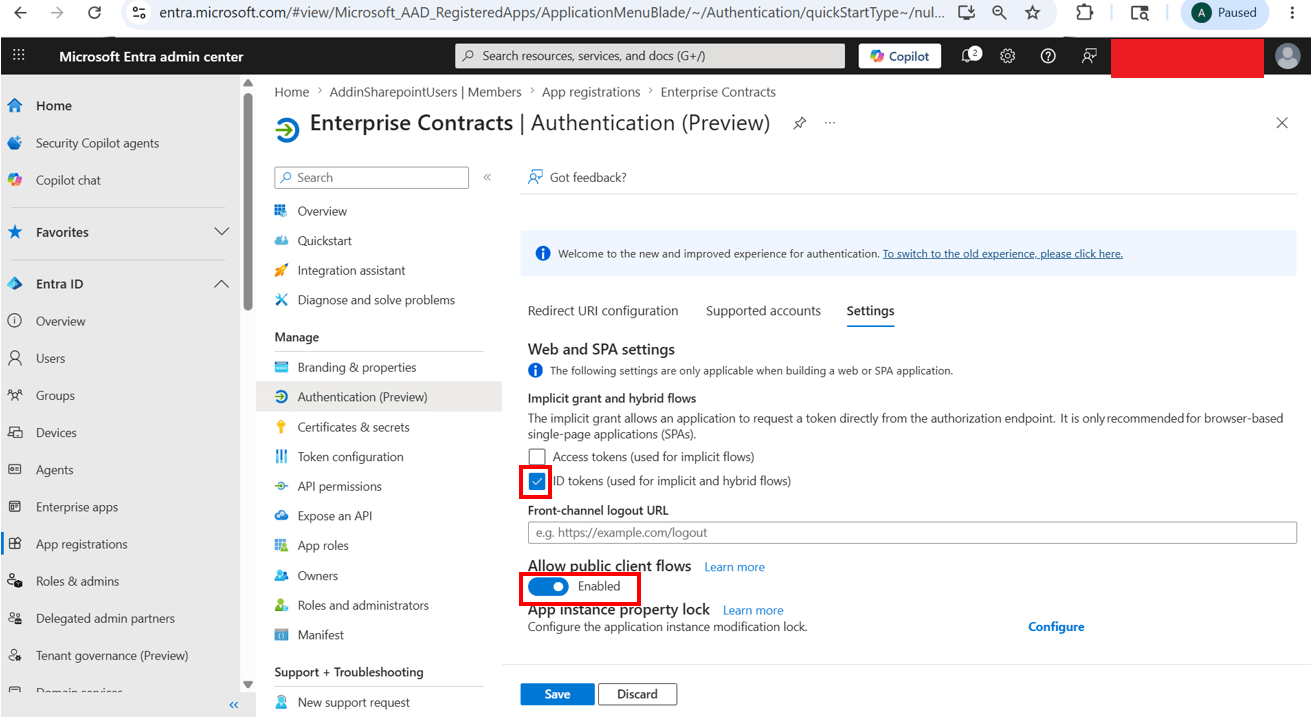Switch to Supported accounts tab
This screenshot has height=721, width=1311.
763,311
